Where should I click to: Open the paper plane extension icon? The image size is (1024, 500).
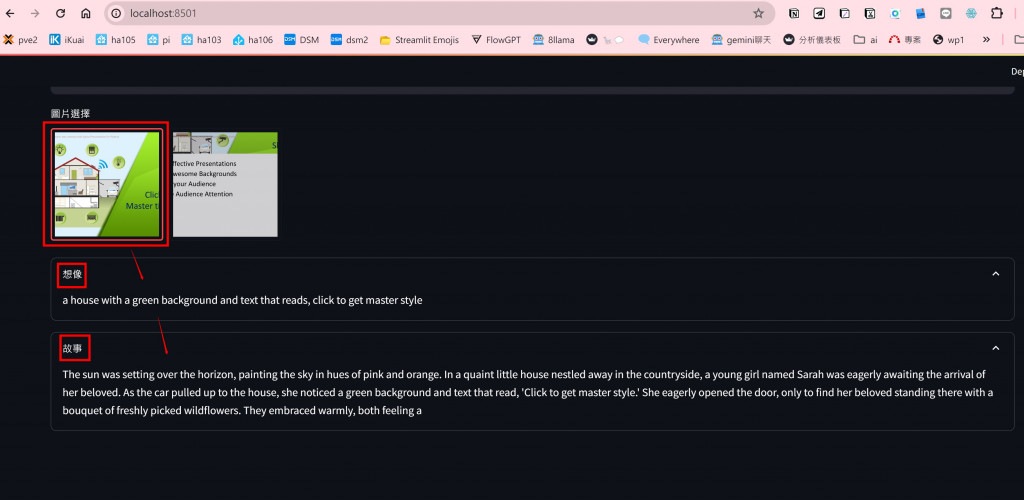819,13
